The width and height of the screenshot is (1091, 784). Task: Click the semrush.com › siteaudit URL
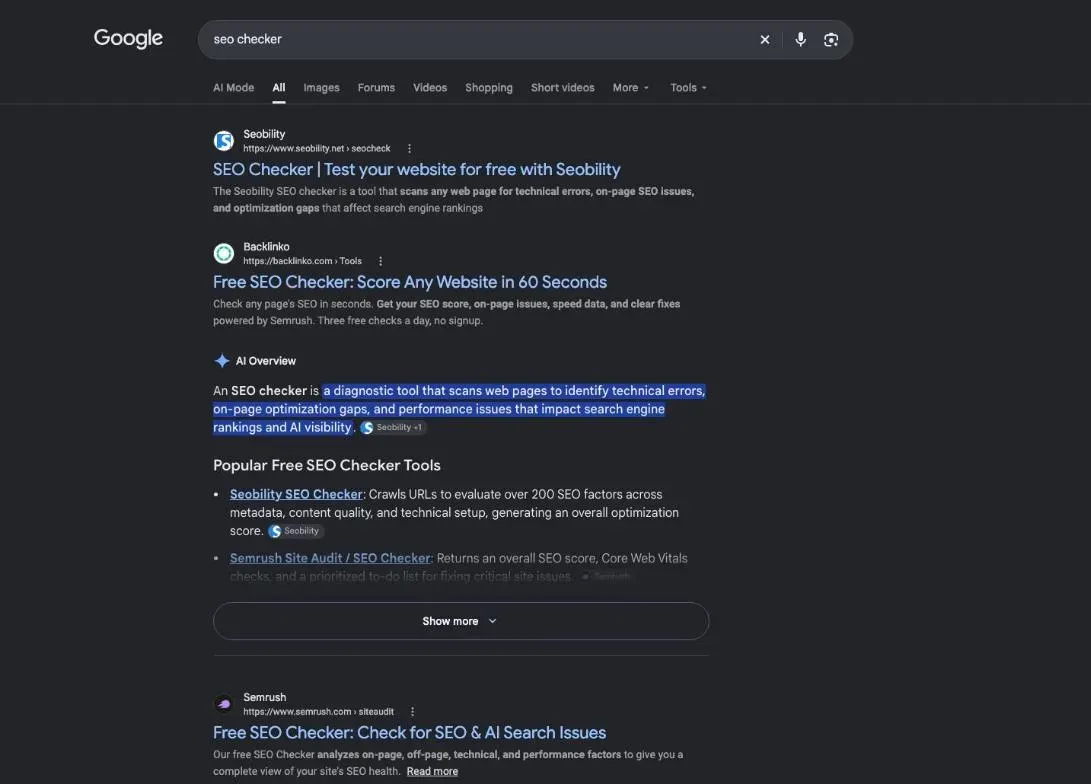coord(318,712)
